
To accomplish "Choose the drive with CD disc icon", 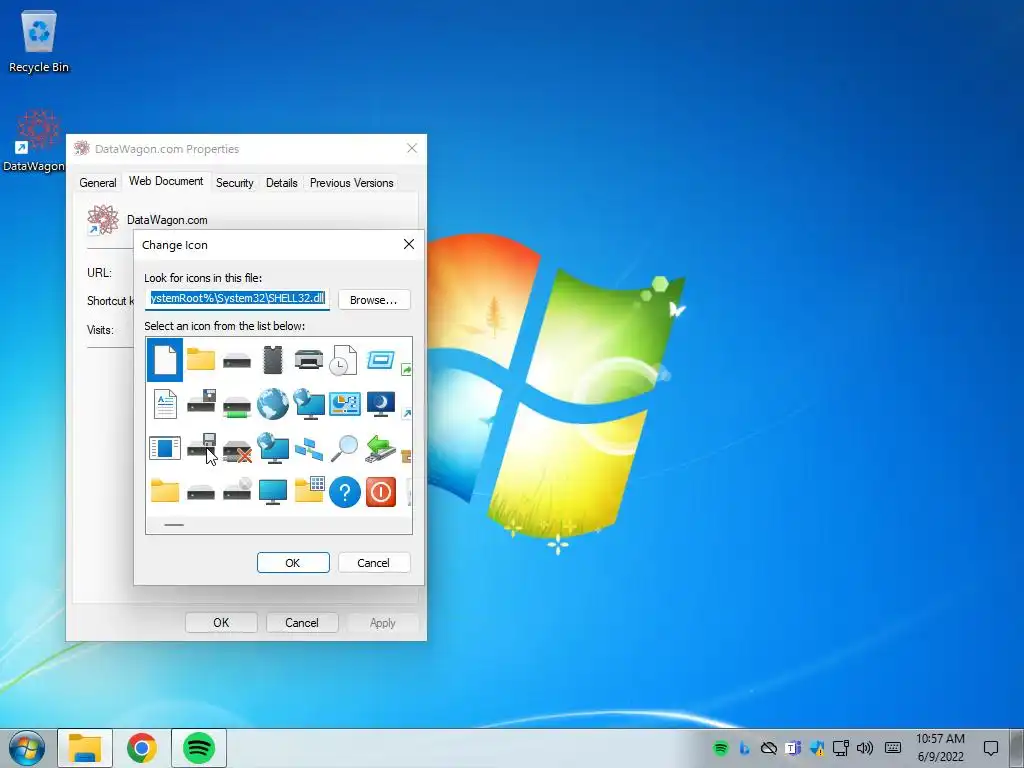I will (x=237, y=490).
